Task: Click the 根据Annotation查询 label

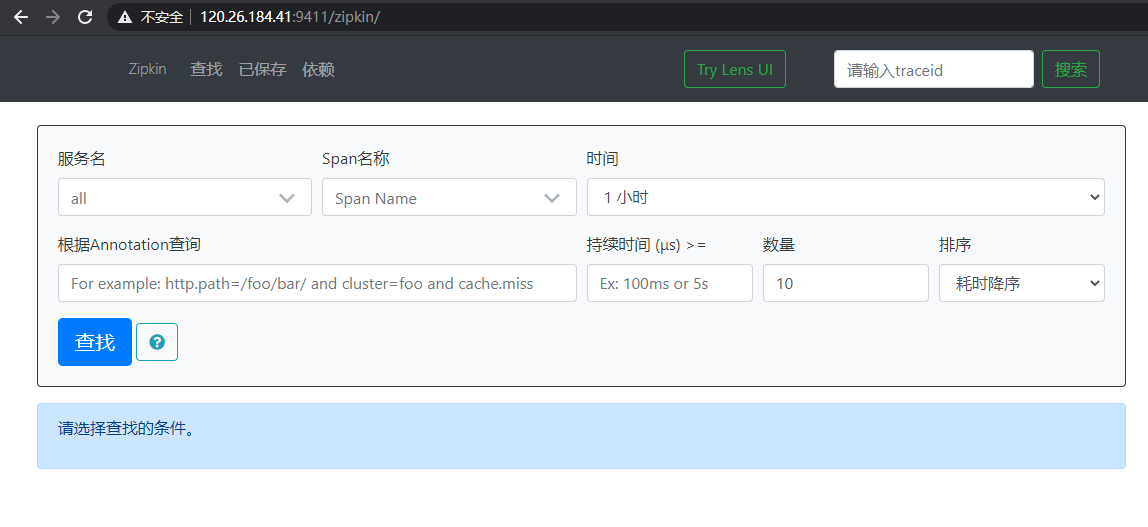Action: tap(129, 245)
